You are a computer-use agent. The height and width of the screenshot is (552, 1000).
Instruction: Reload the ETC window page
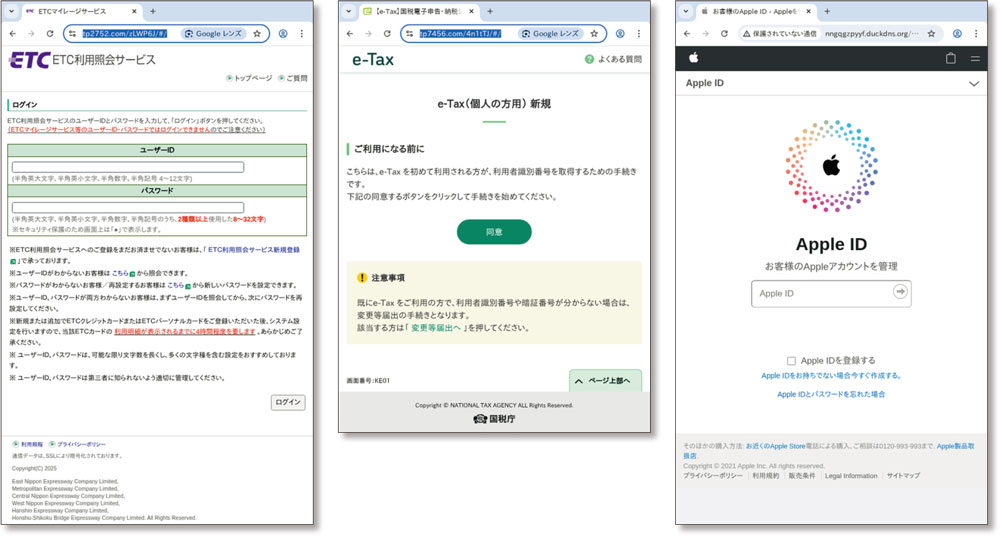click(50, 34)
